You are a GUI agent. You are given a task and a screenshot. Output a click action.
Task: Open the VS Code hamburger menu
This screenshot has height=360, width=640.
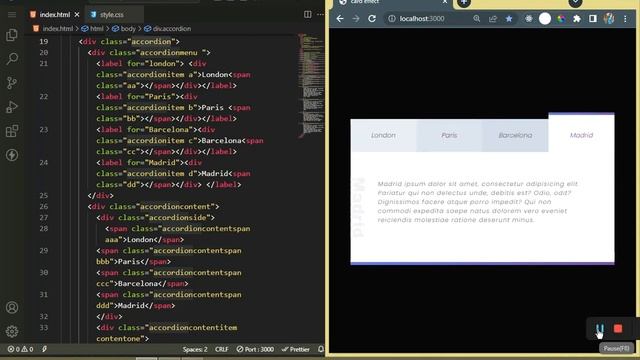12,15
